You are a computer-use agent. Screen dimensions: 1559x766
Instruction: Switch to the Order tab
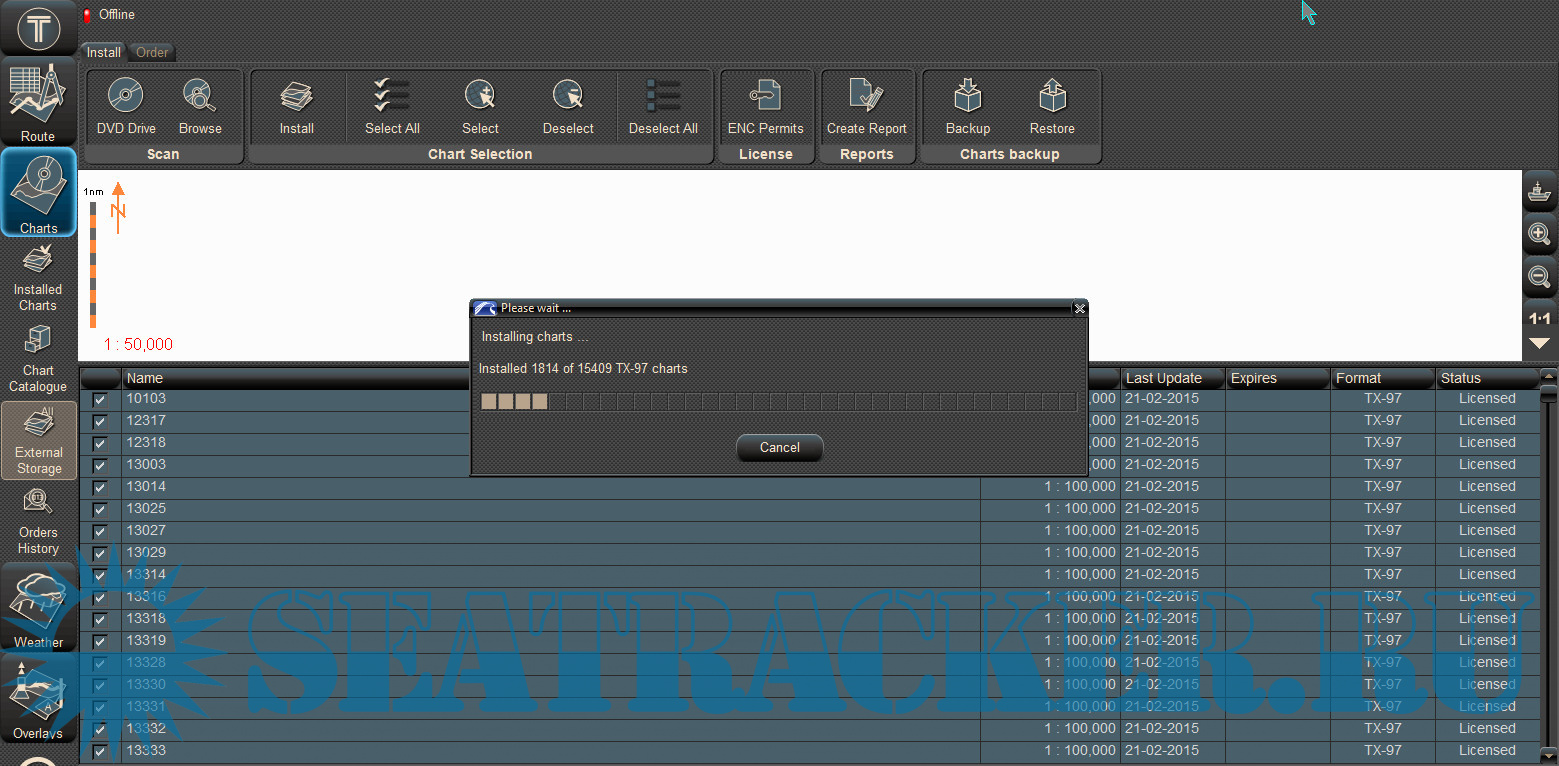pyautogui.click(x=152, y=52)
